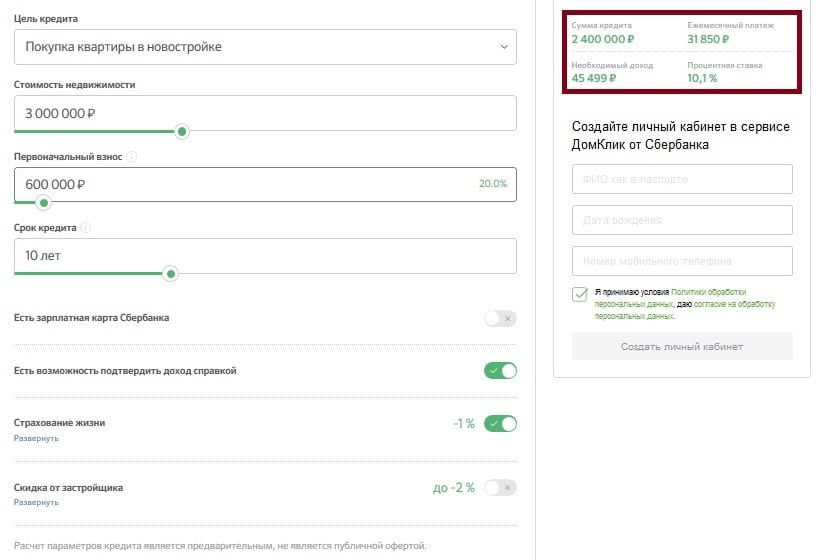Open the Цель кредита dropdown

pyautogui.click(x=265, y=47)
